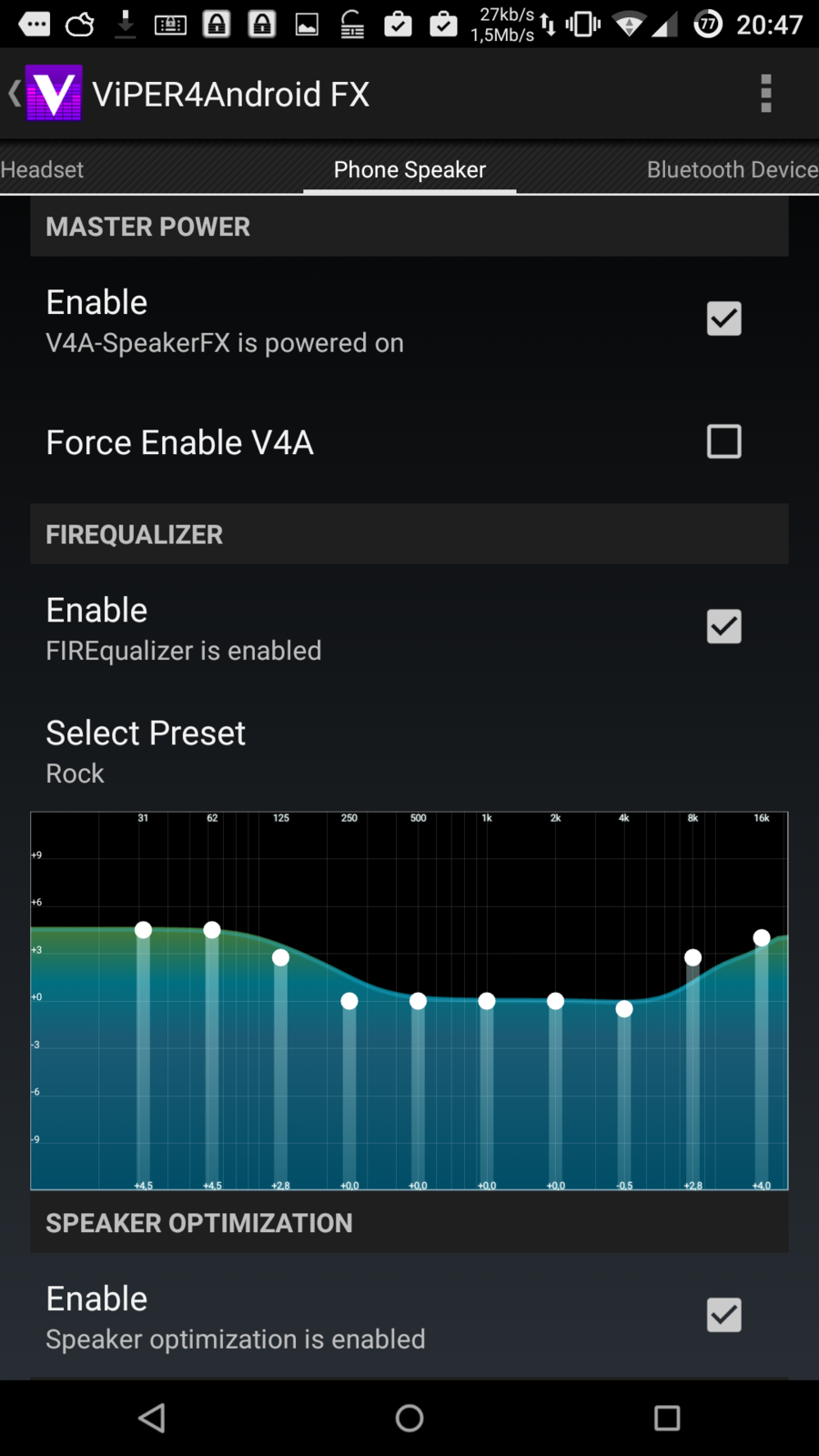819x1456 pixels.
Task: Tap the ViPER4Android app logo icon
Action: [x=54, y=94]
